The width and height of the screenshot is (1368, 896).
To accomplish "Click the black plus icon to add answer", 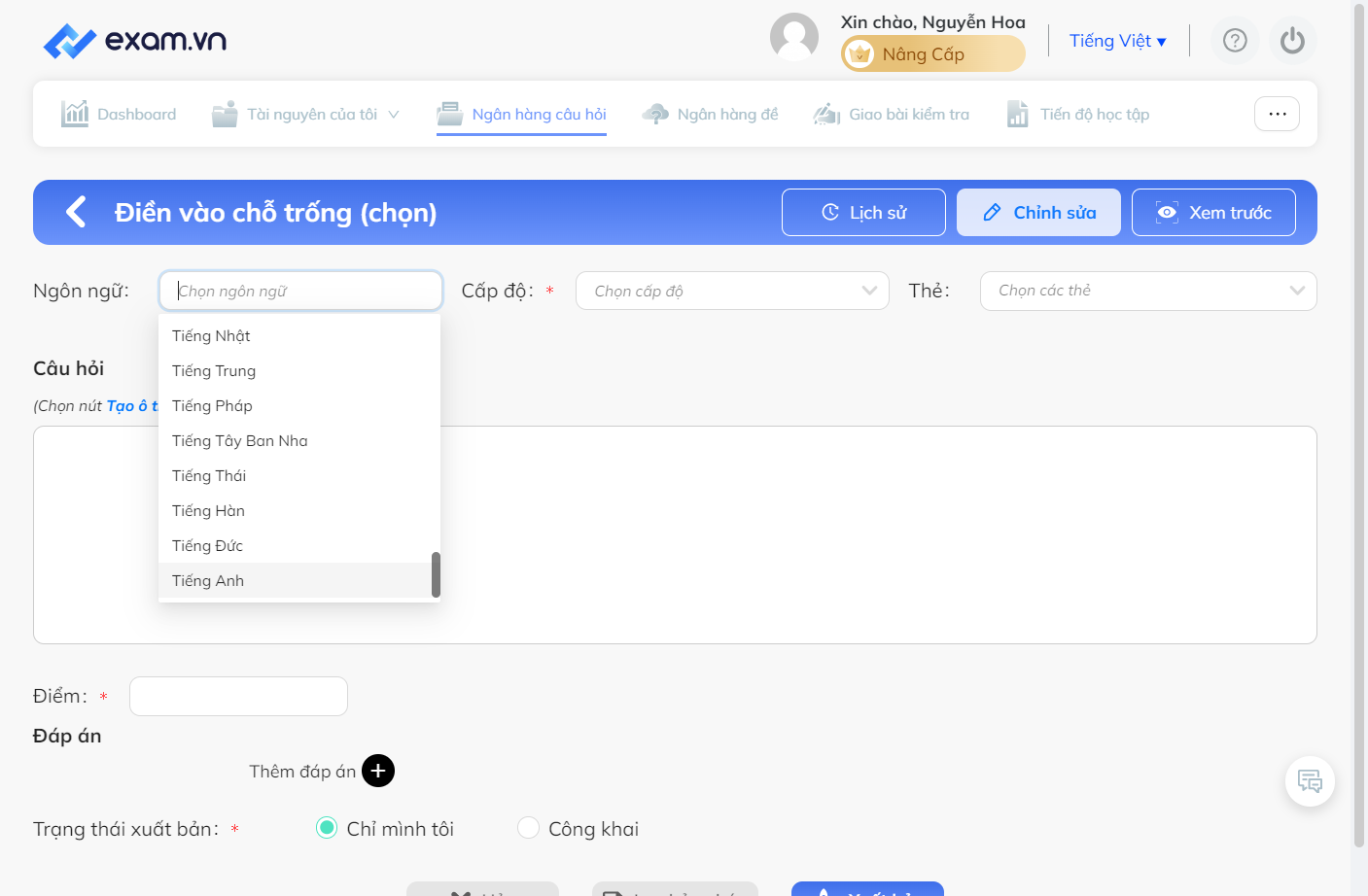I will tap(378, 771).
